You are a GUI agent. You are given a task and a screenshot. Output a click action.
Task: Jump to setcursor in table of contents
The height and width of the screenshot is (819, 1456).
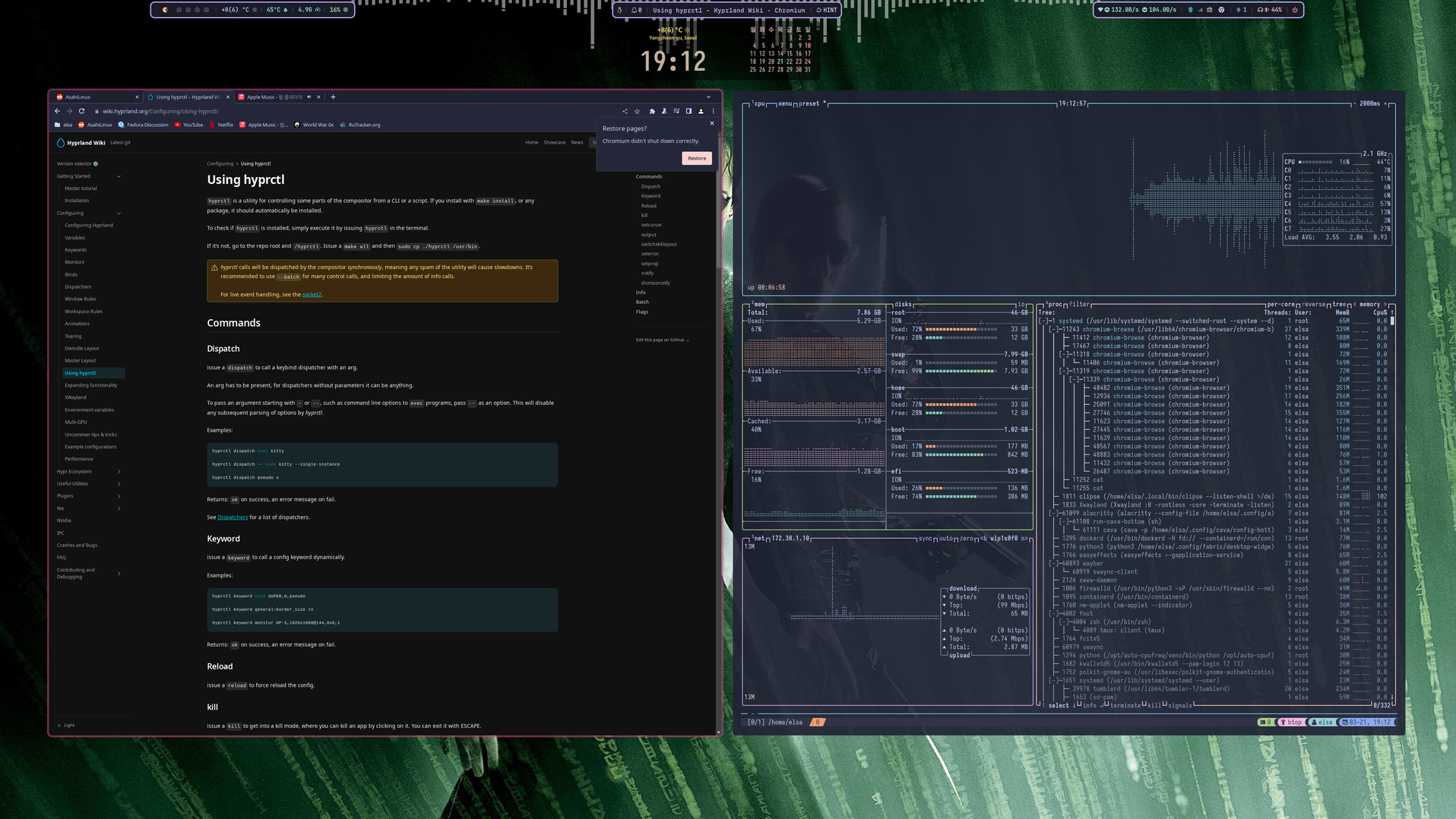click(651, 225)
